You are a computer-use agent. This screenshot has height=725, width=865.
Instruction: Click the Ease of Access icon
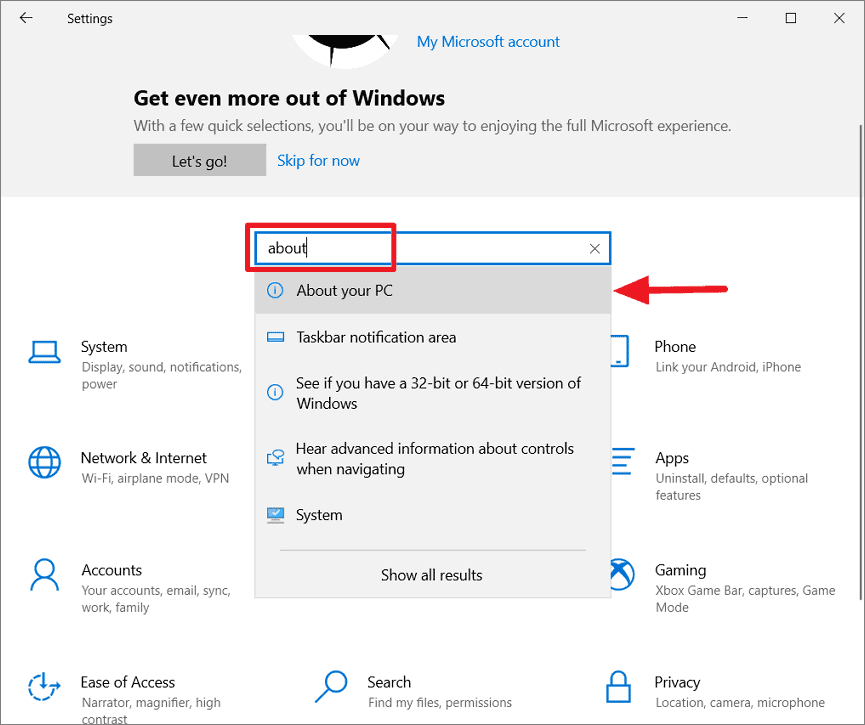click(44, 687)
